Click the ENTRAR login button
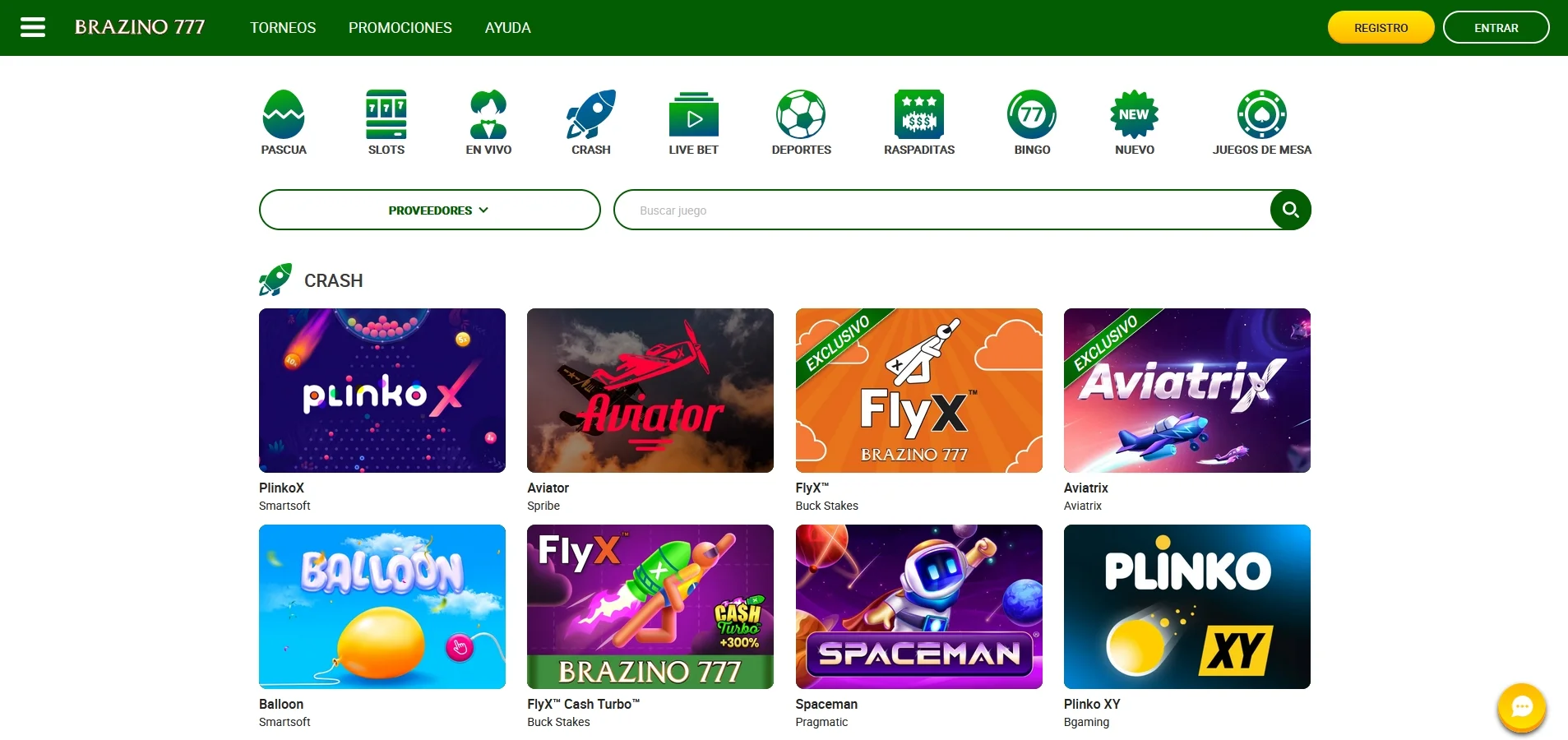This screenshot has height=740, width=1568. click(x=1496, y=26)
